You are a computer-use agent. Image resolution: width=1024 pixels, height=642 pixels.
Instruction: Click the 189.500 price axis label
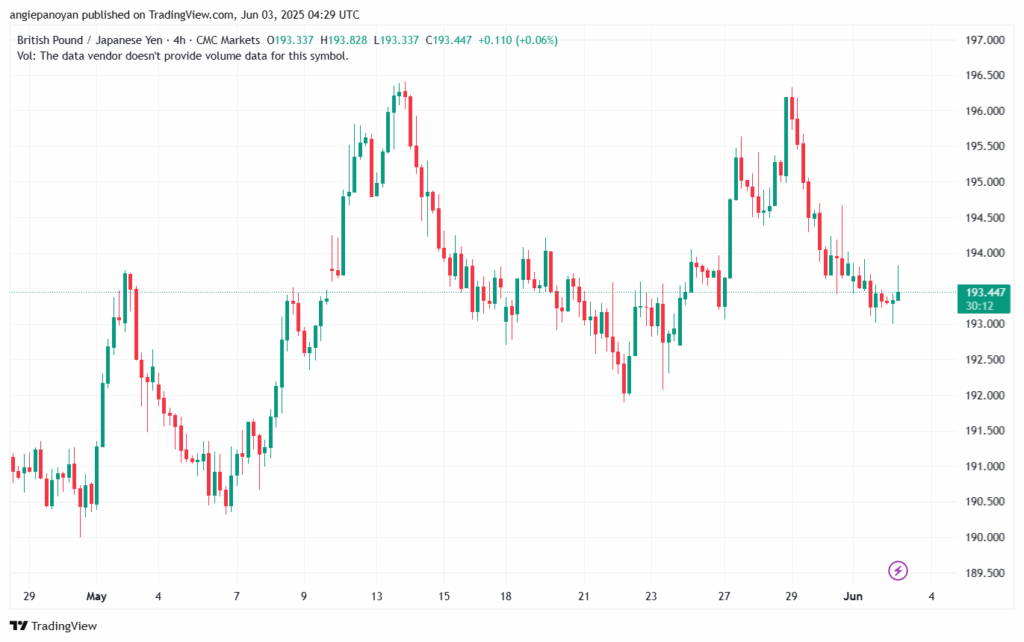pyautogui.click(x=985, y=573)
